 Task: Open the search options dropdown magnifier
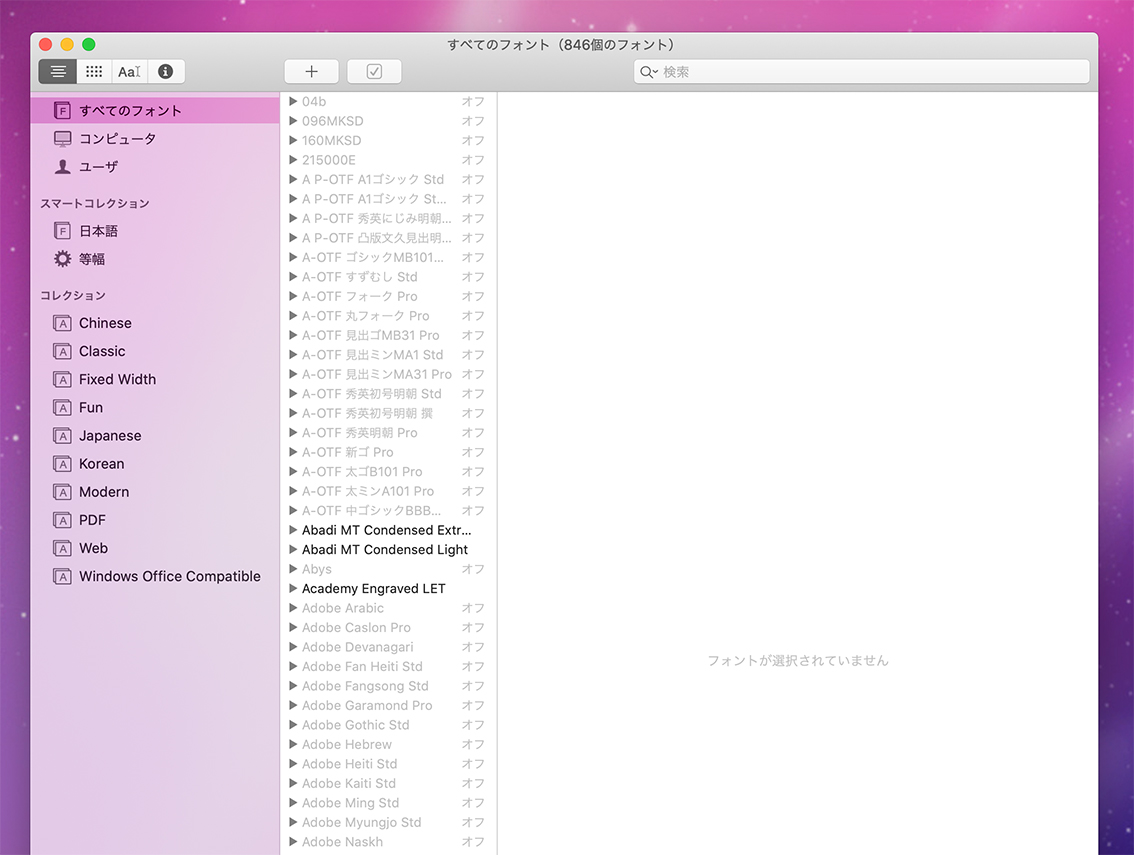[649, 72]
